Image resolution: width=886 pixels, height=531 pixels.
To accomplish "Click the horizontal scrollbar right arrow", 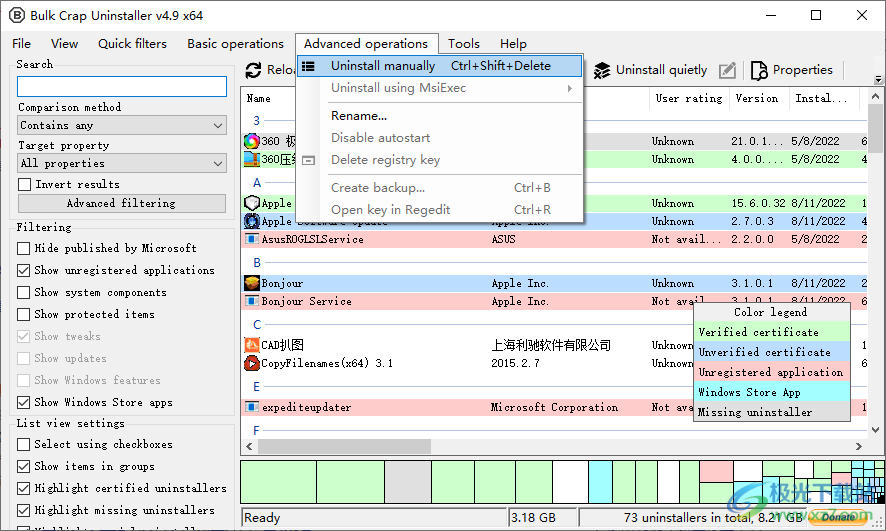I will 859,446.
